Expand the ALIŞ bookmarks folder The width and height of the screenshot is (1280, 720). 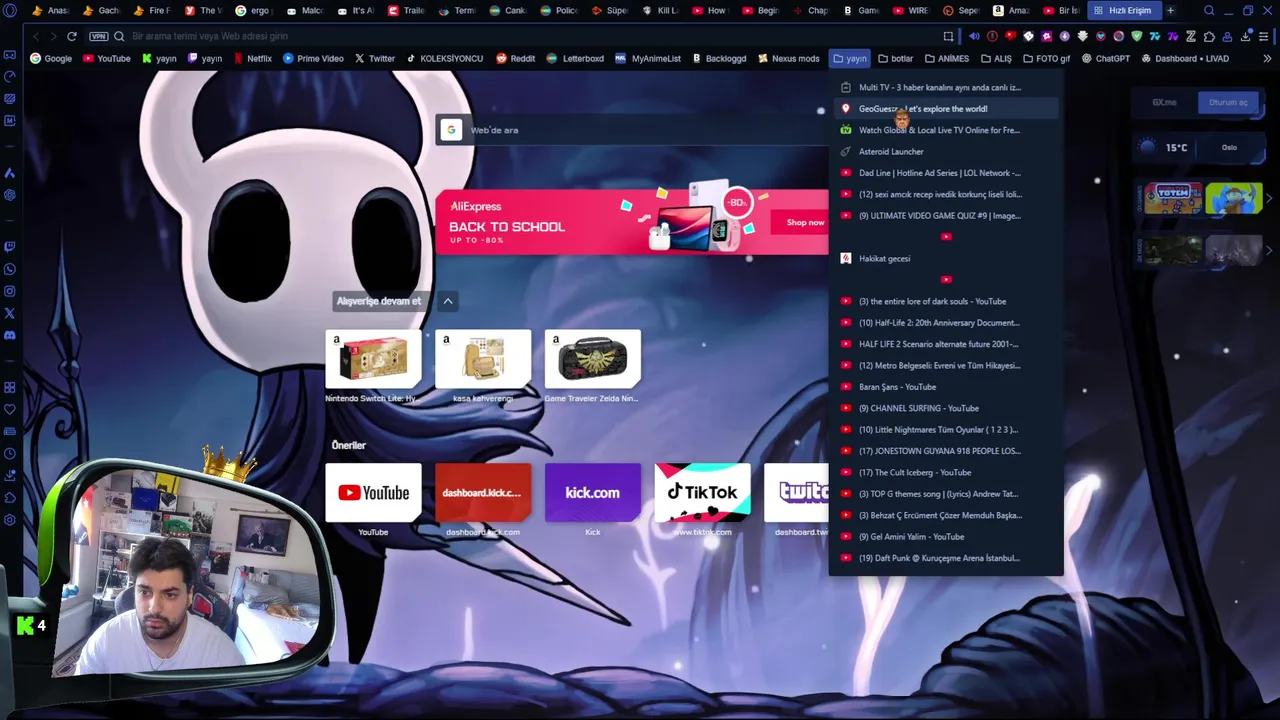tap(996, 58)
